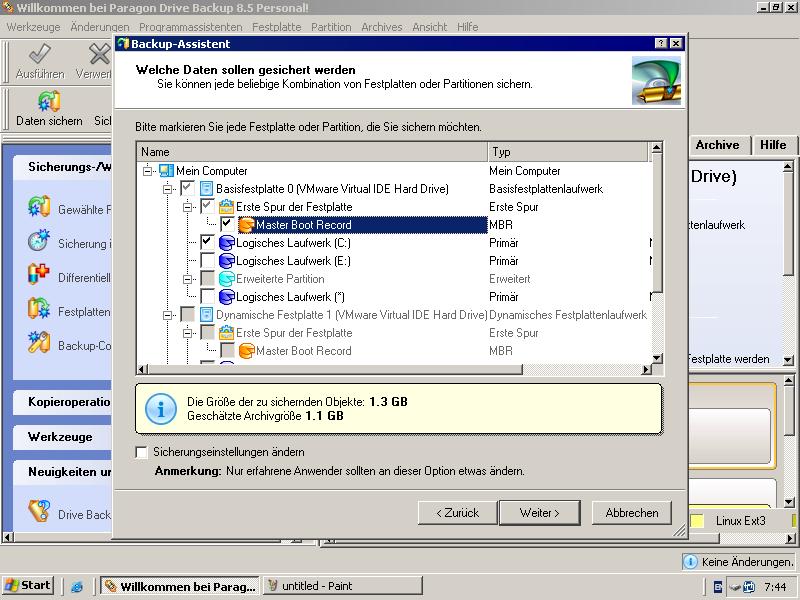The width and height of the screenshot is (800, 600).
Task: Toggle the Basisfestplatte 0 checkbox
Action: (187, 188)
